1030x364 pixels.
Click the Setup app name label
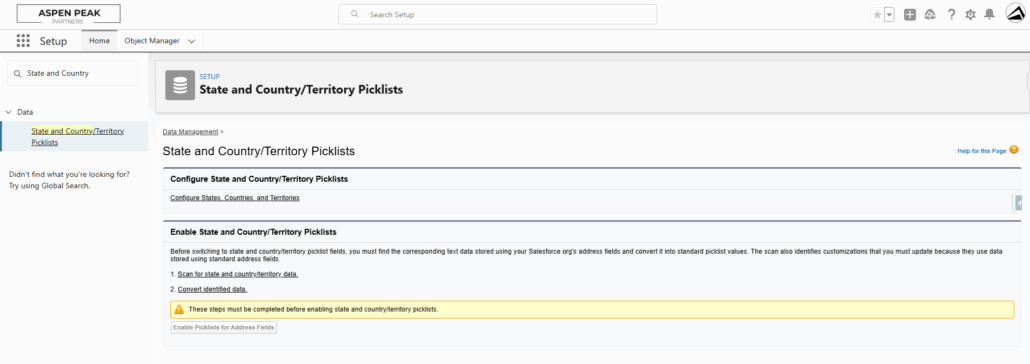53,41
